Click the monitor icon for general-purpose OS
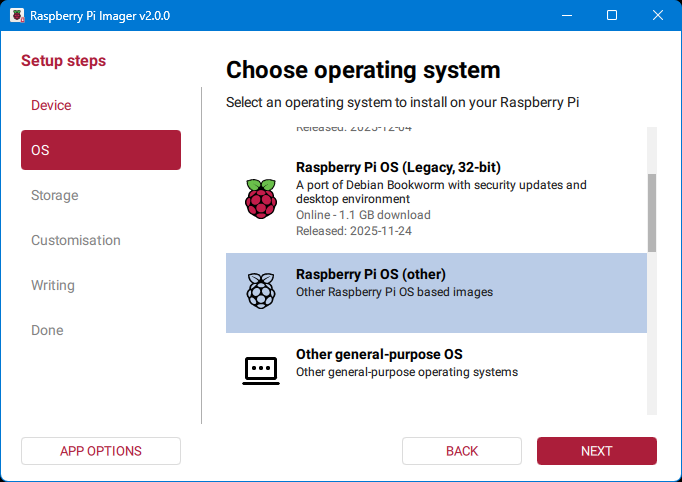 click(260, 369)
